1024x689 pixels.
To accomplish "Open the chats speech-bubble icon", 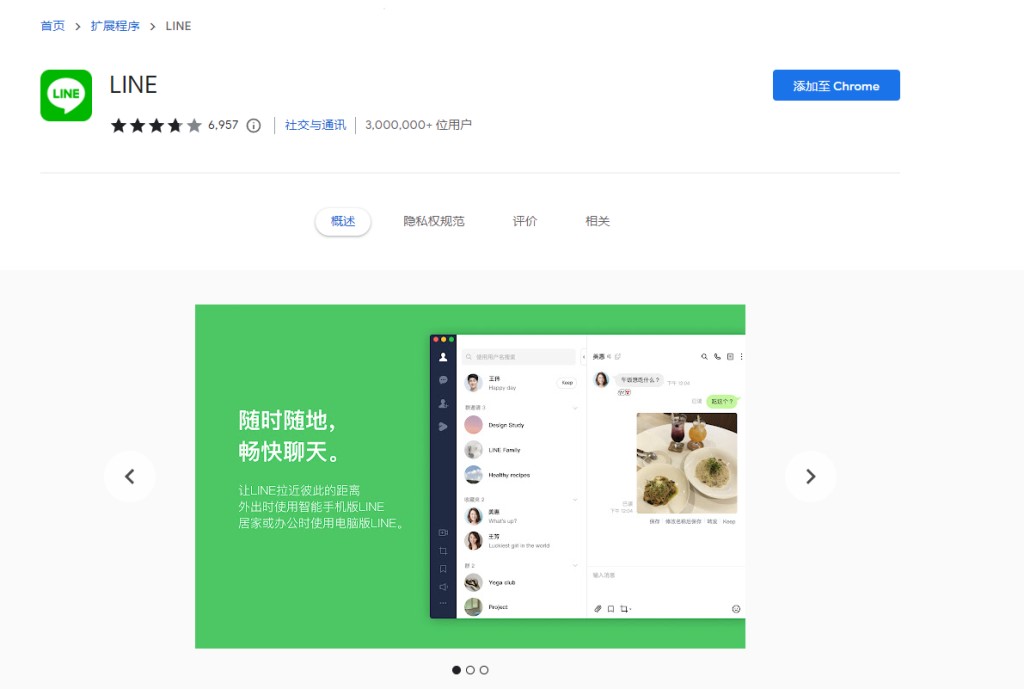I will (x=443, y=381).
